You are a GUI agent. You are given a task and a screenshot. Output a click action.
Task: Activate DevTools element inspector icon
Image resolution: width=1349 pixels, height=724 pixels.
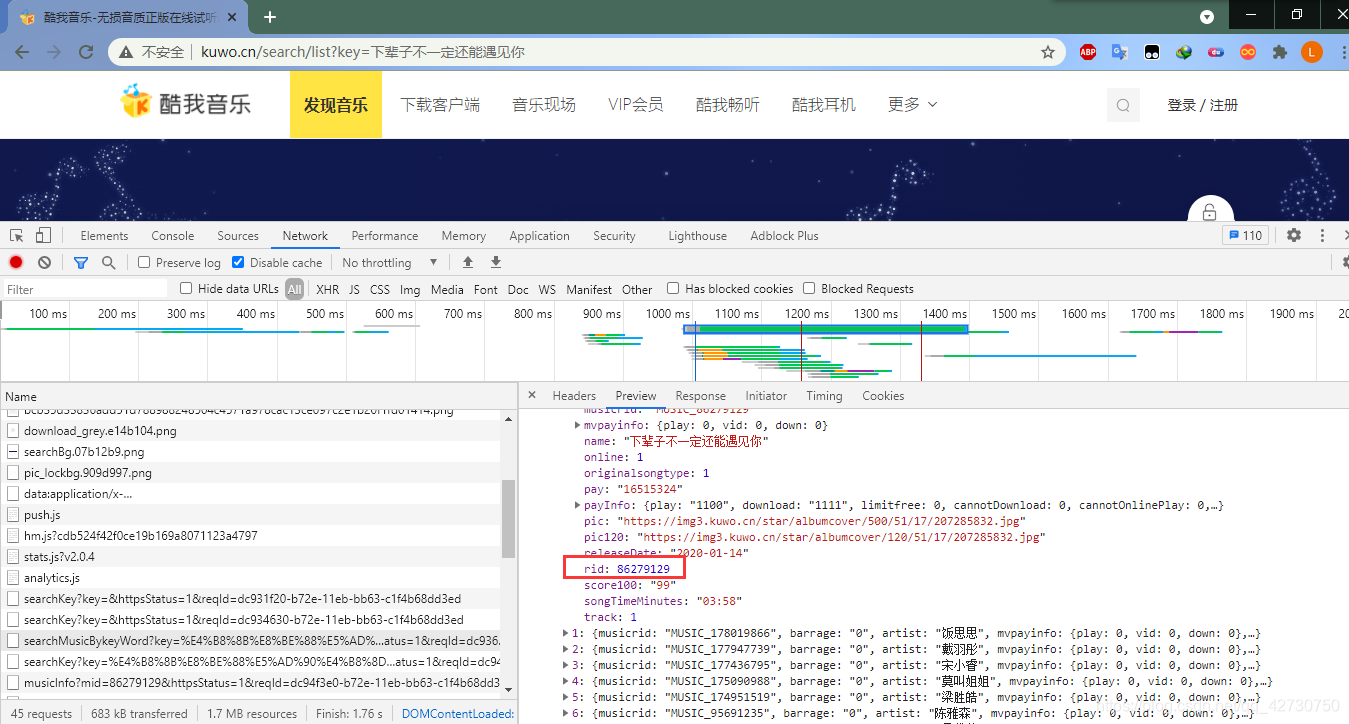coord(17,236)
